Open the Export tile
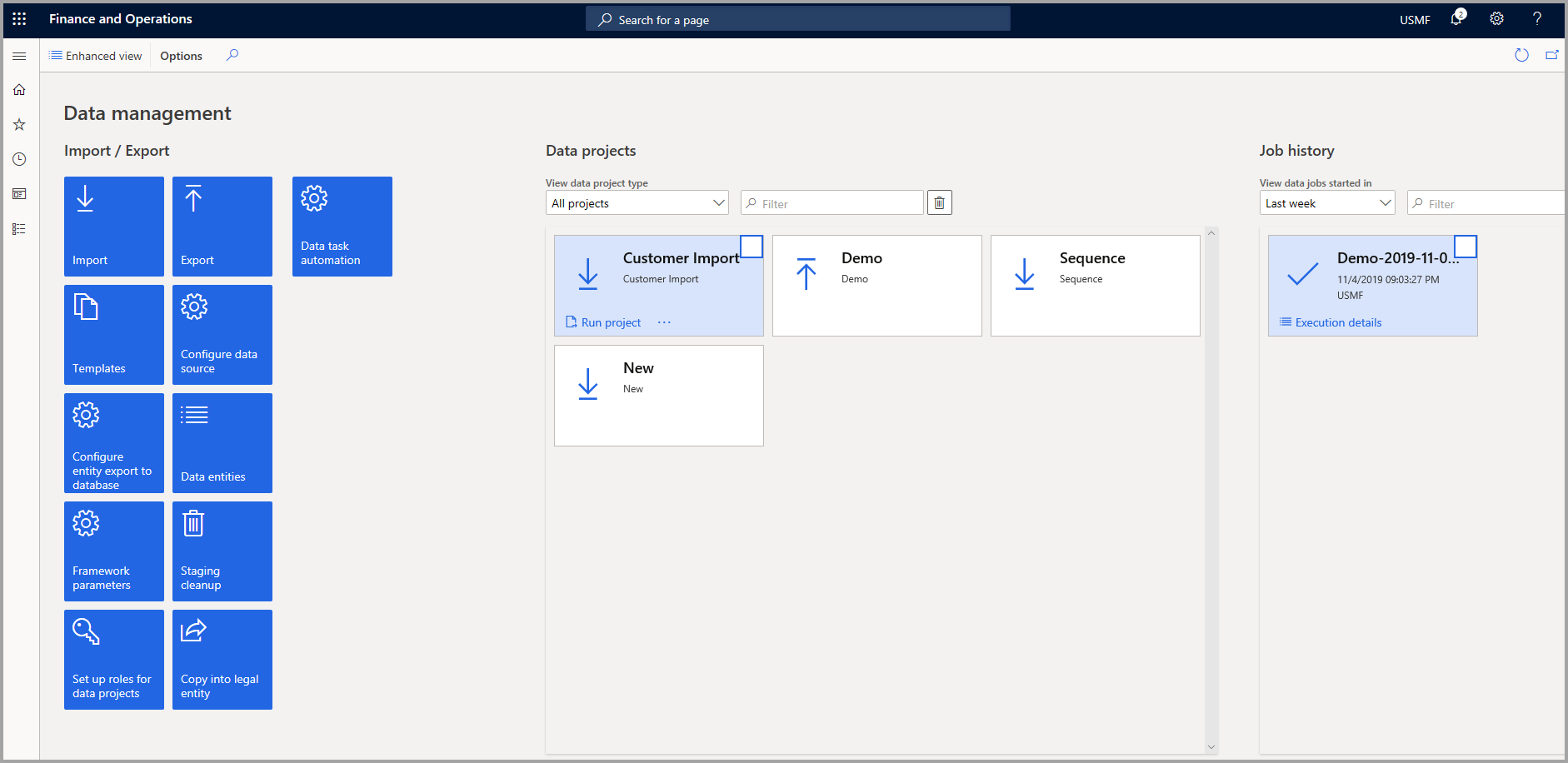1568x763 pixels. click(x=222, y=226)
